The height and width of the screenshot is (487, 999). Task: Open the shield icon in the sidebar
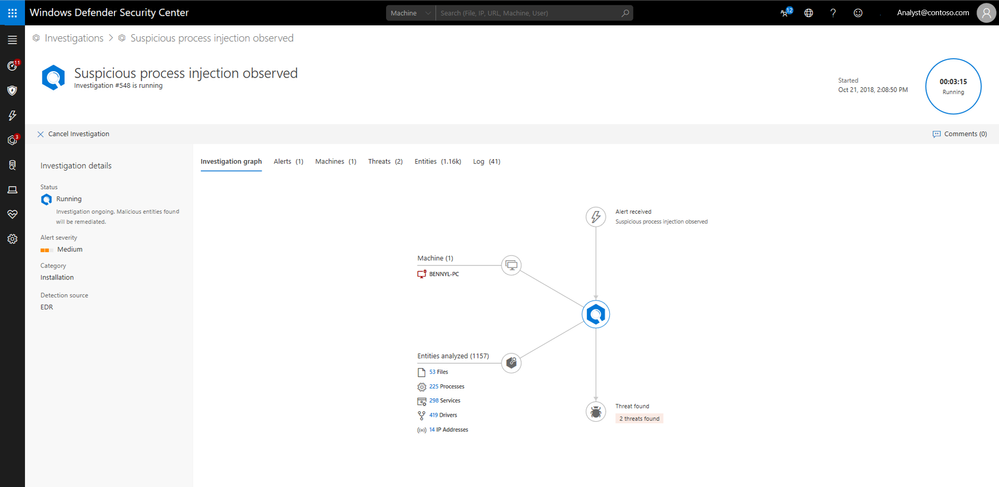click(12, 91)
